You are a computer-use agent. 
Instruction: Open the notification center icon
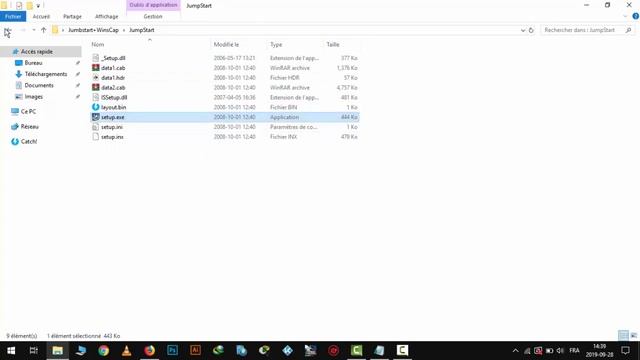[x=625, y=351]
